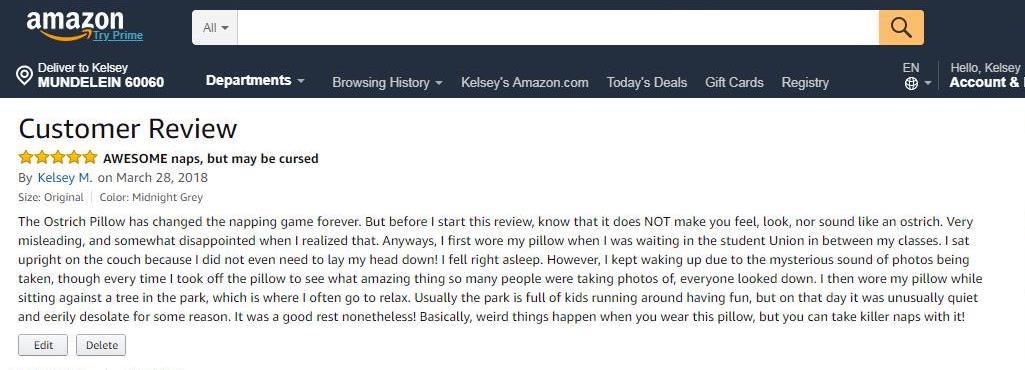Click the Delete review button
The width and height of the screenshot is (1025, 370).
pos(101,345)
